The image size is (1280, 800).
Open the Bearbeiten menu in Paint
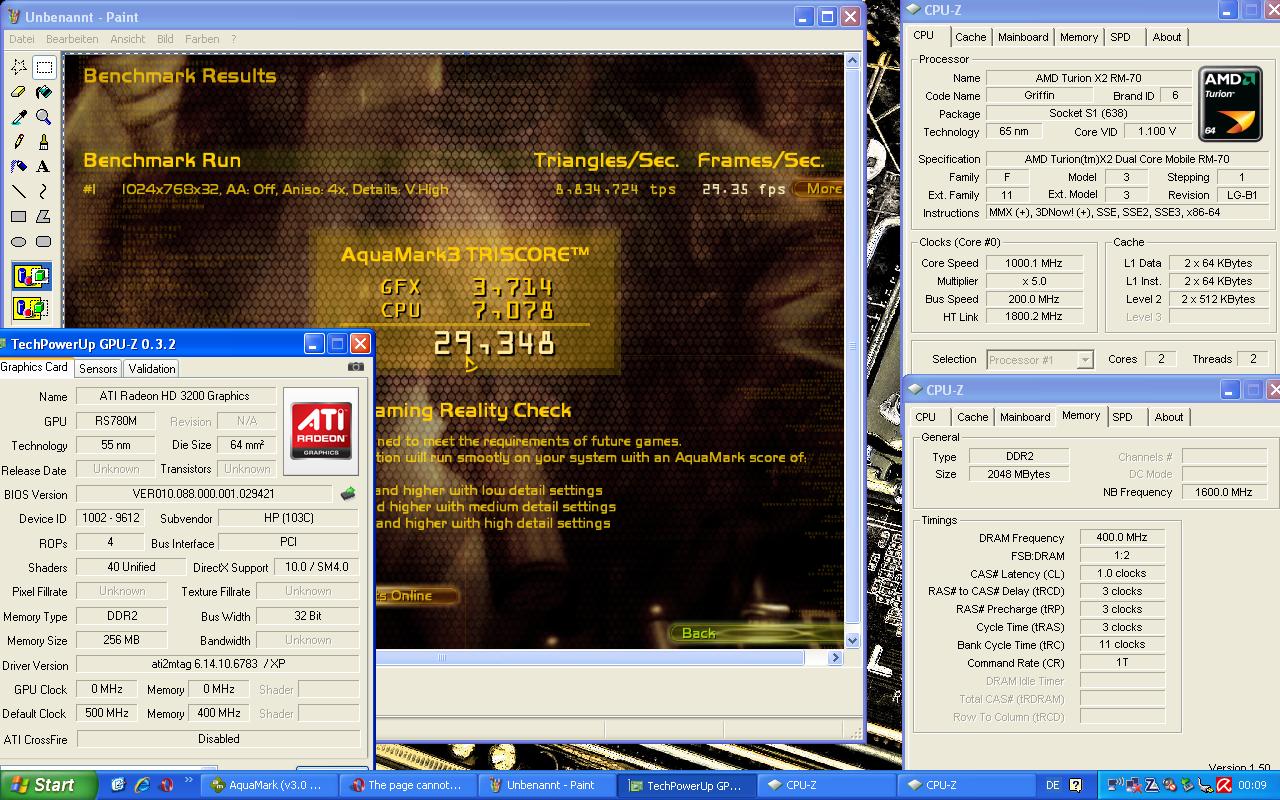(x=72, y=39)
